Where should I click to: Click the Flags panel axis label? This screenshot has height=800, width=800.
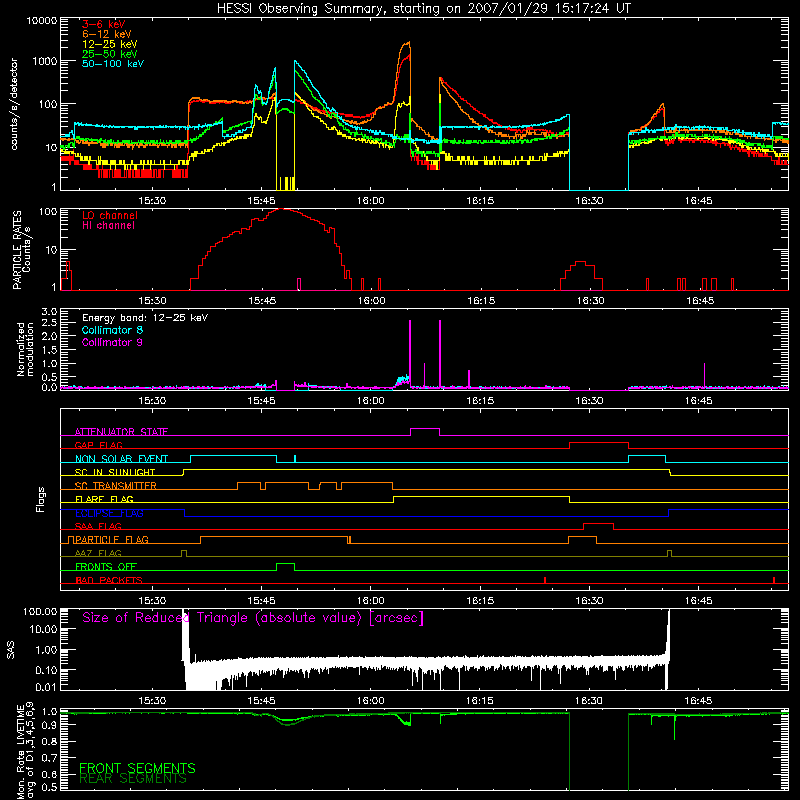[x=41, y=499]
